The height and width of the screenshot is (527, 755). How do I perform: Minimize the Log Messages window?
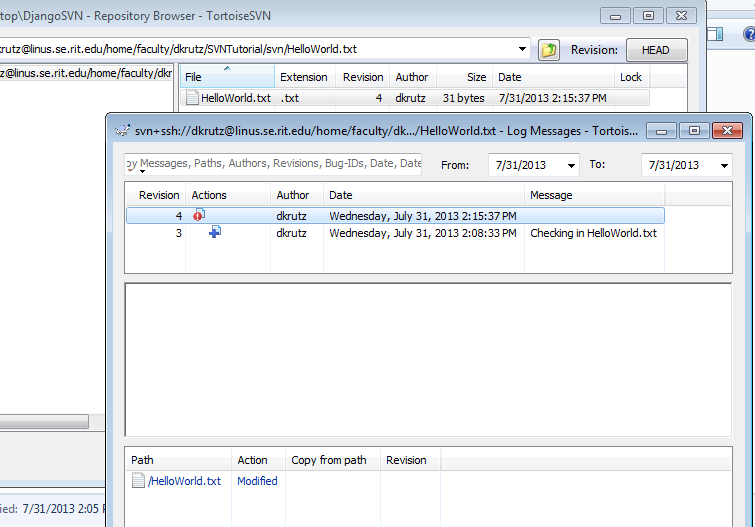click(x=662, y=131)
